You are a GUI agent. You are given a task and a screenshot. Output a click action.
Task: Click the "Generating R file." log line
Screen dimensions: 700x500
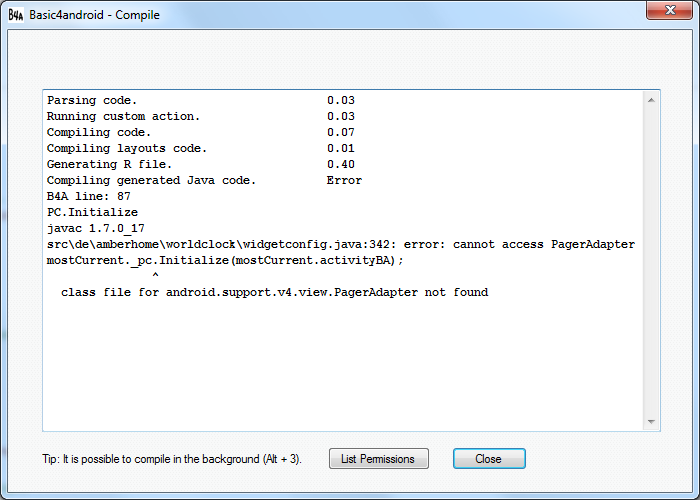coord(109,164)
